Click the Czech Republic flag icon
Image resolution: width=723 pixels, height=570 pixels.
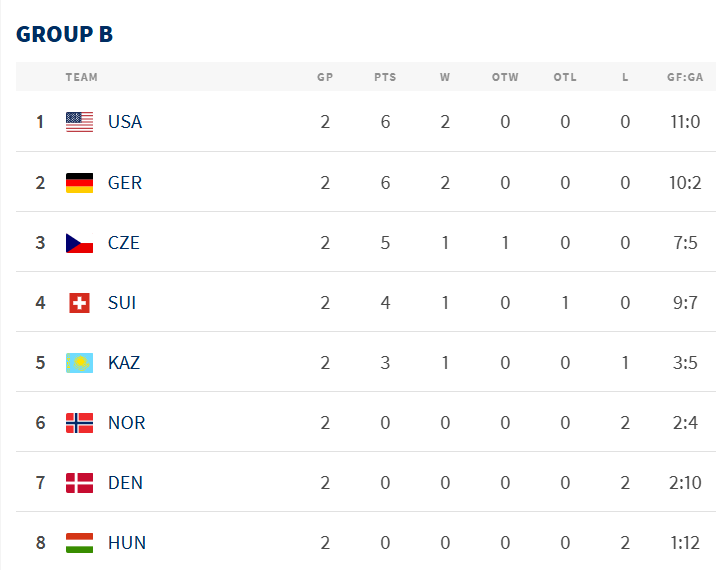pos(79,243)
